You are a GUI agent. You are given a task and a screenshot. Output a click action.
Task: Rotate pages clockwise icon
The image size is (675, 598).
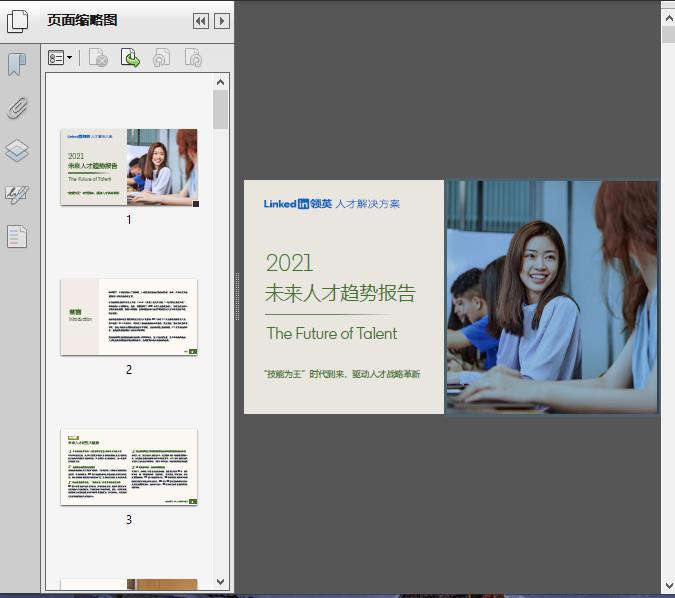[x=193, y=58]
